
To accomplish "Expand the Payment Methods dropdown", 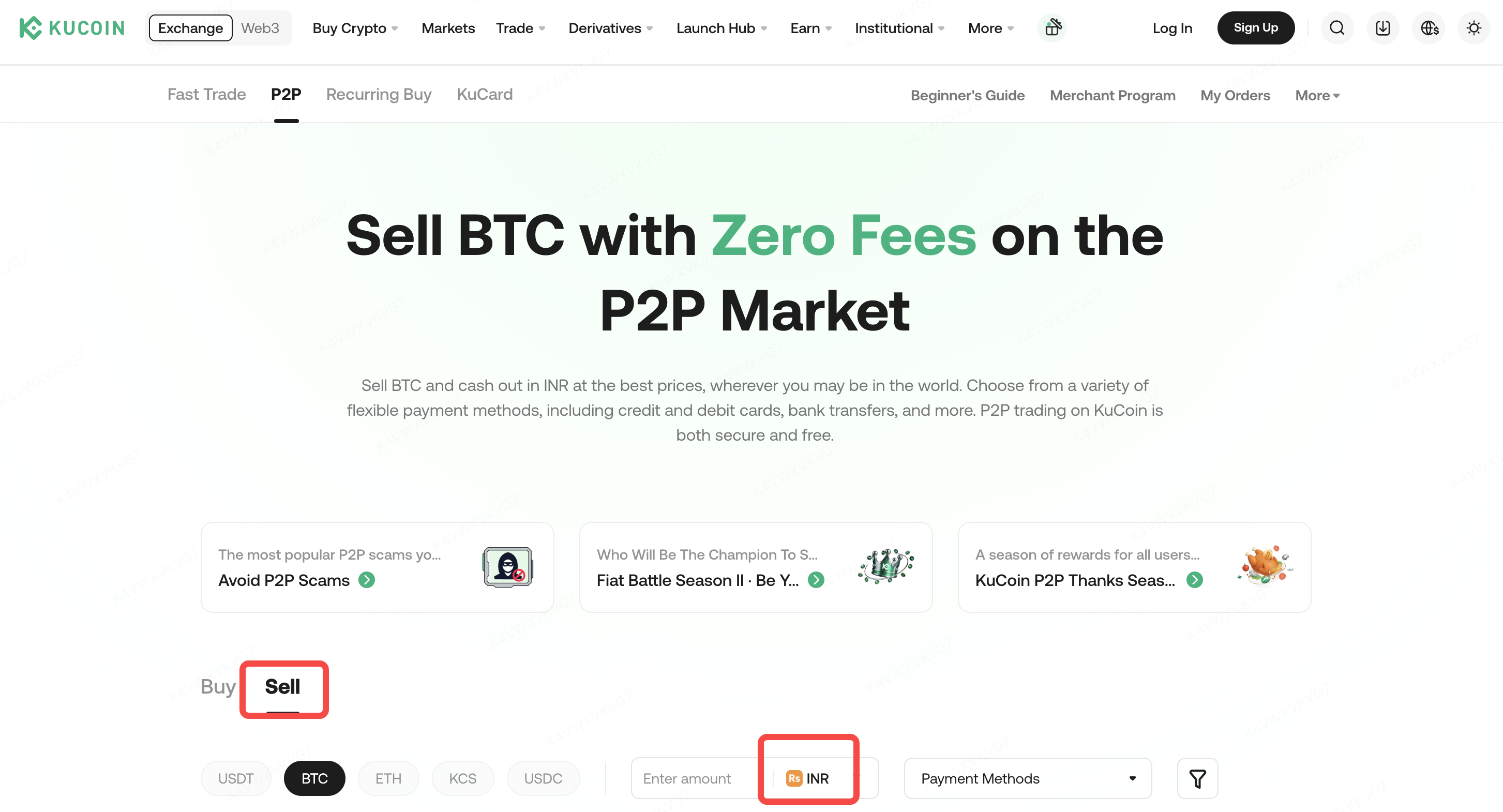I will pos(1028,778).
